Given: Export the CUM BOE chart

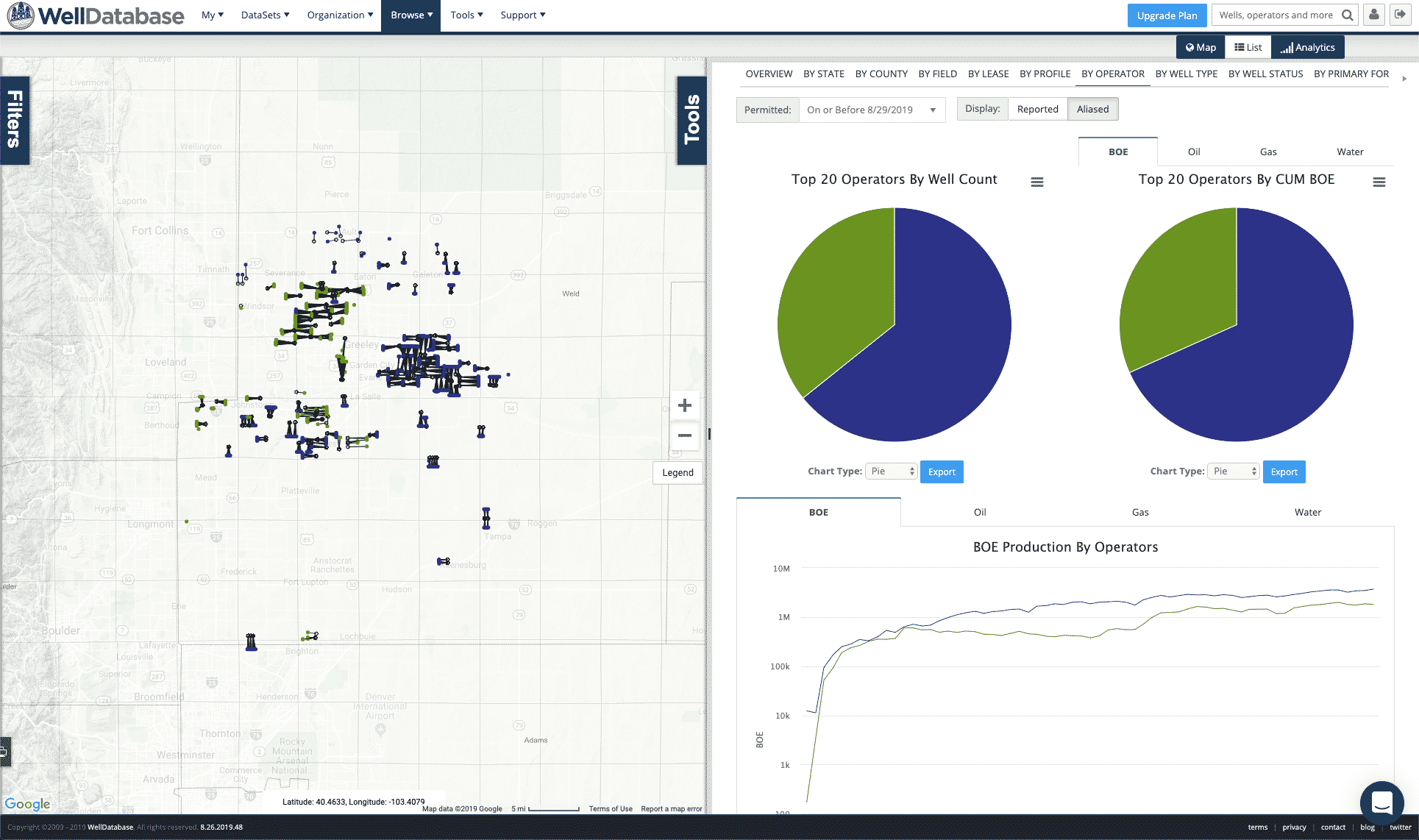Looking at the screenshot, I should click(1284, 471).
